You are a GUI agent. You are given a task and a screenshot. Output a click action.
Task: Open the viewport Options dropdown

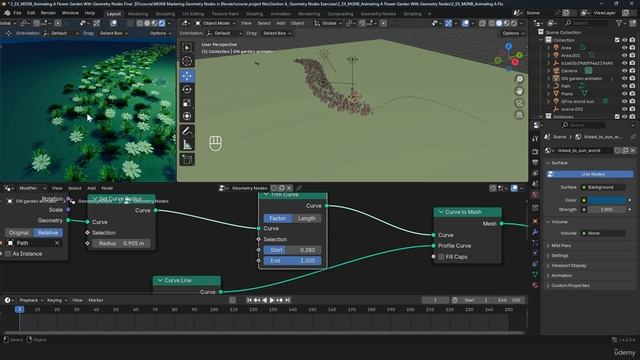coord(513,33)
